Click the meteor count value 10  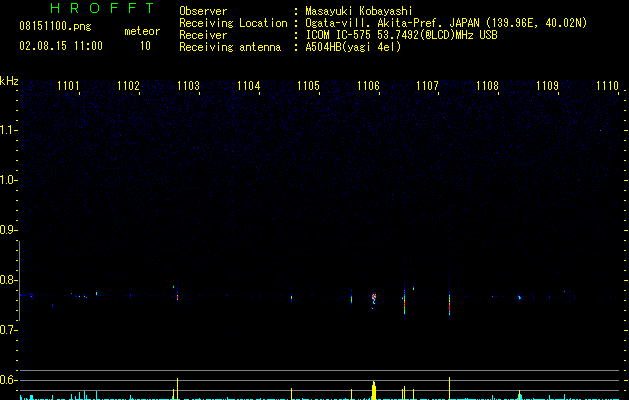145,46
